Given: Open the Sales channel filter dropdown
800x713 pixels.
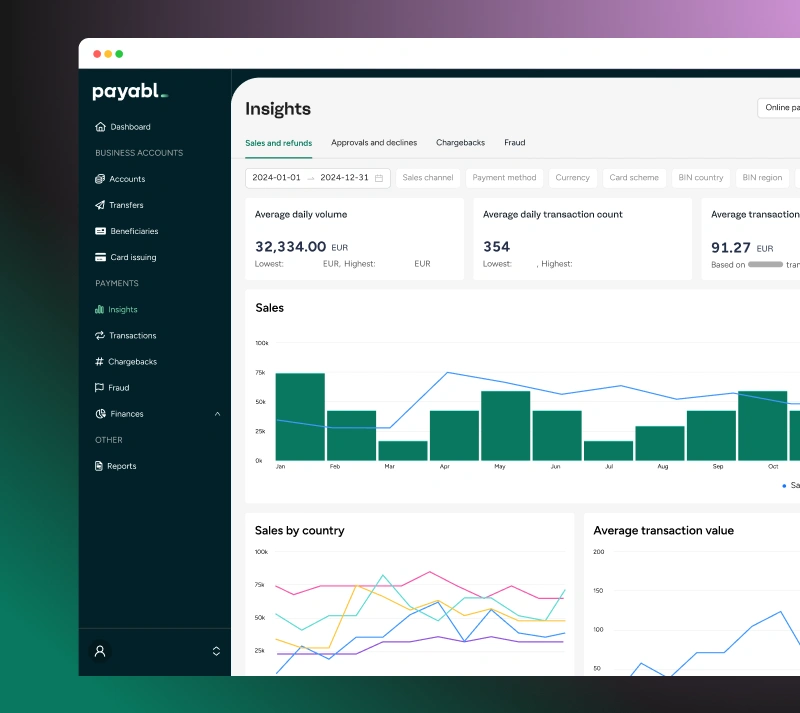Looking at the screenshot, I should point(428,178).
